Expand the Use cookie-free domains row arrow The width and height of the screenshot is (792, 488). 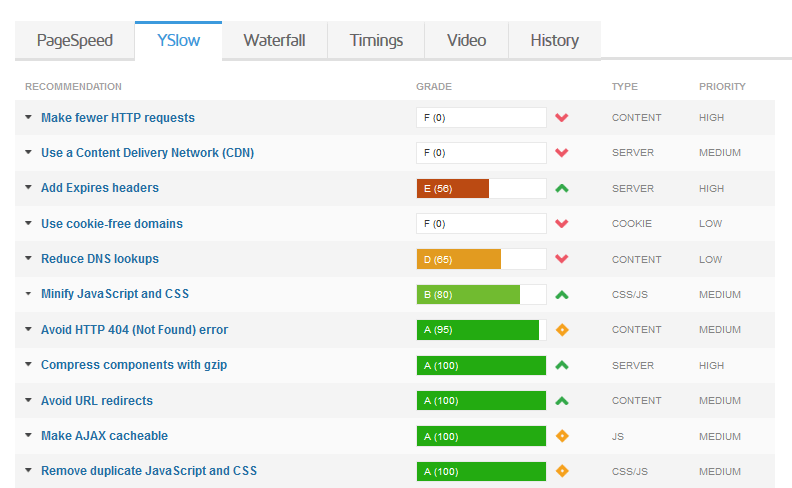[x=28, y=223]
